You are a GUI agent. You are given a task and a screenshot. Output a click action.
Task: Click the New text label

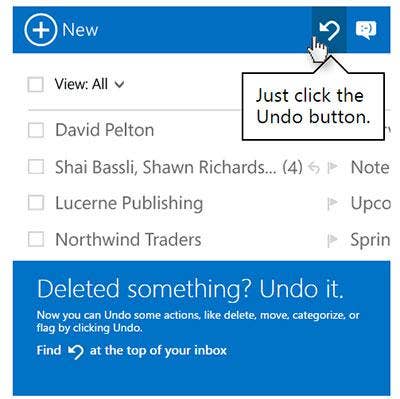tap(80, 30)
